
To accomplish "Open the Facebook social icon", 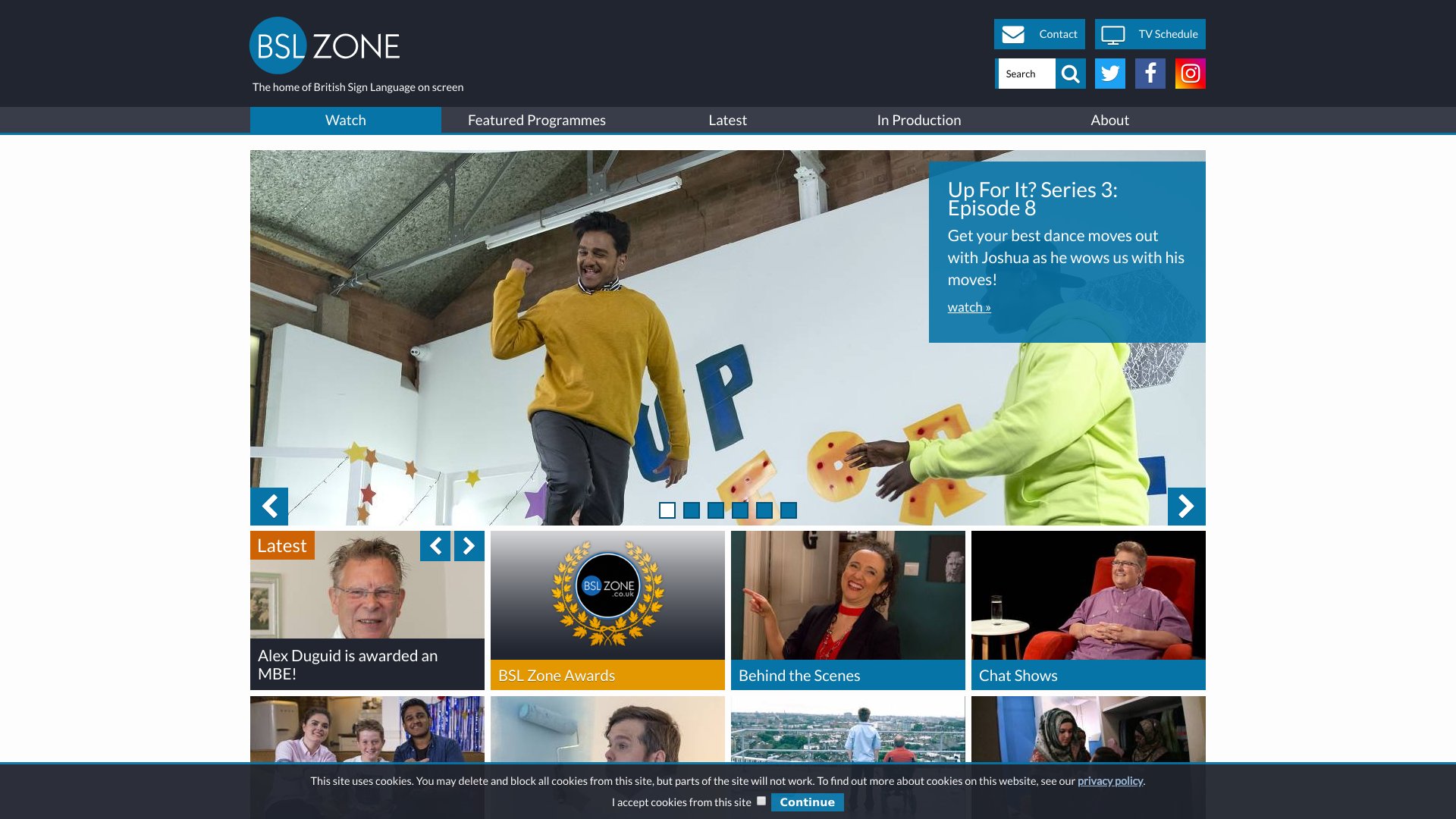I will click(1150, 74).
